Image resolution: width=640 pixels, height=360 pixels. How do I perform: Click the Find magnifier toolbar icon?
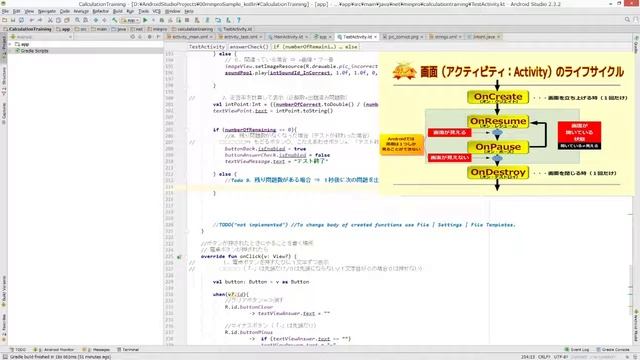tap(77, 20)
